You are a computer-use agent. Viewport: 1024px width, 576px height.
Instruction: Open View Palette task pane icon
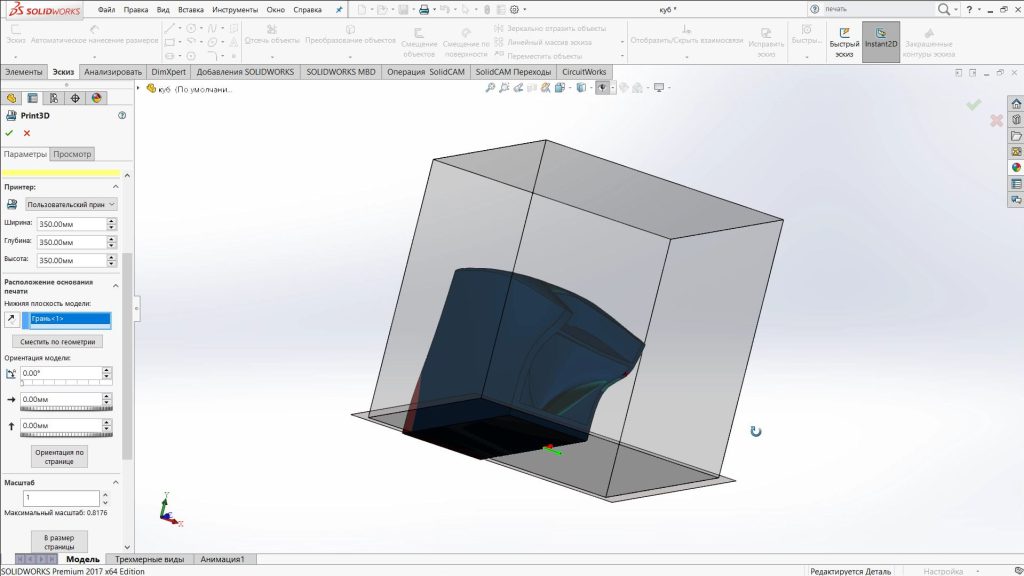click(x=1016, y=152)
